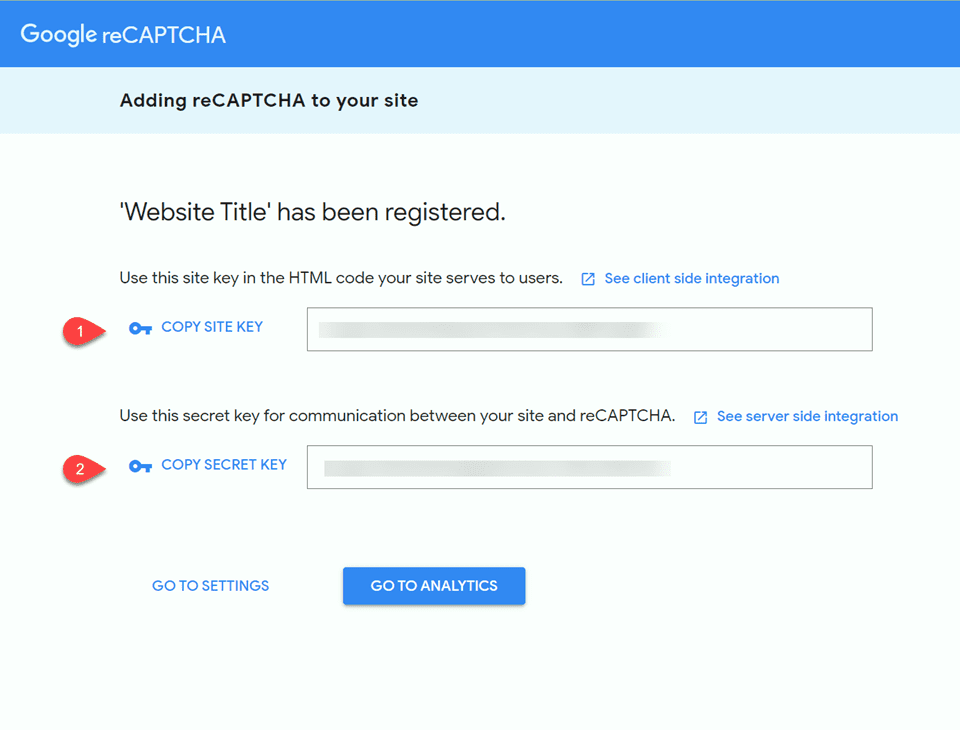Go to the Settings page
Image resolution: width=960 pixels, height=730 pixels.
210,586
